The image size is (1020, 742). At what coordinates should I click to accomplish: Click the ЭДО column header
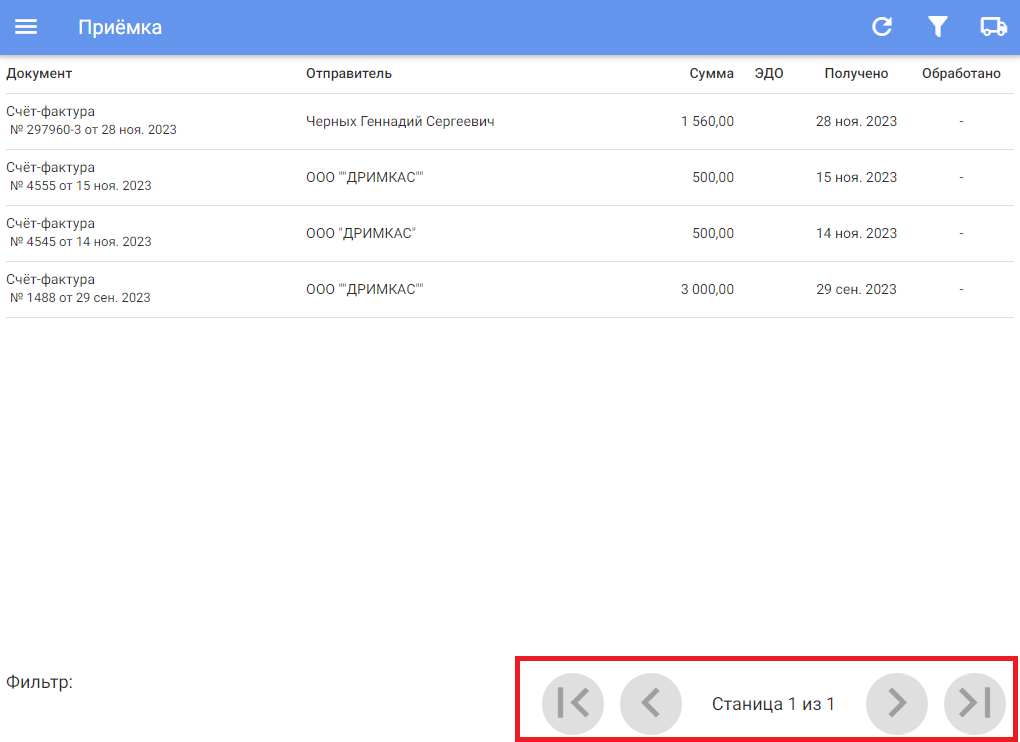pyautogui.click(x=769, y=73)
